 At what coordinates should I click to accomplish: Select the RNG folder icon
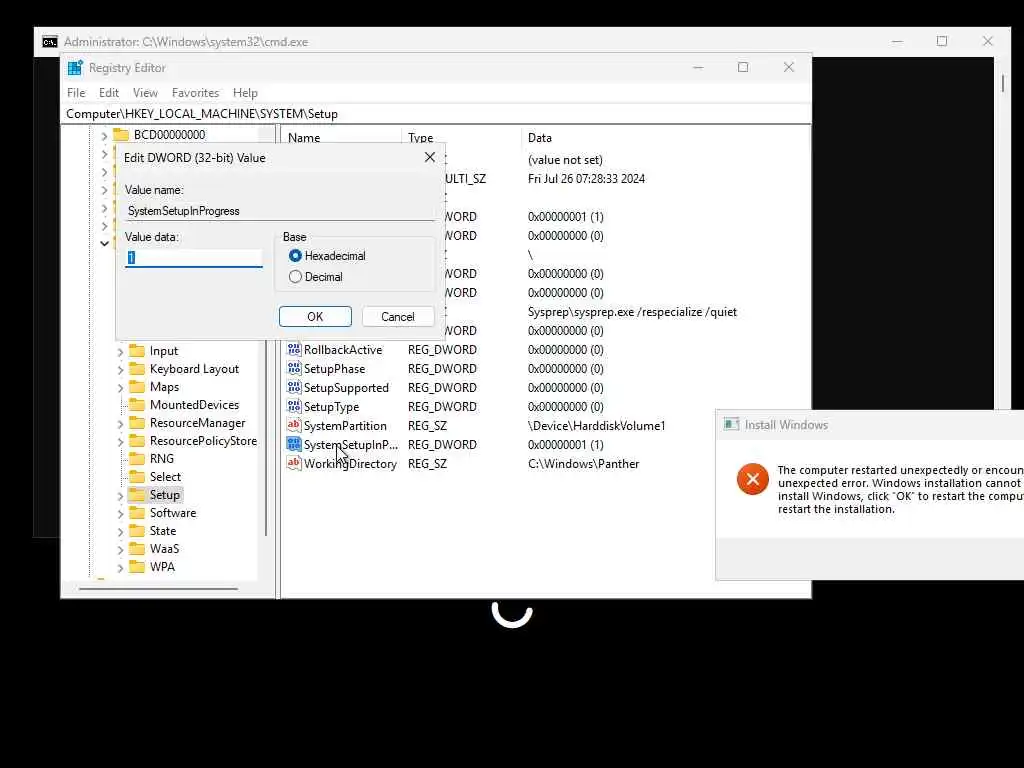click(136, 458)
